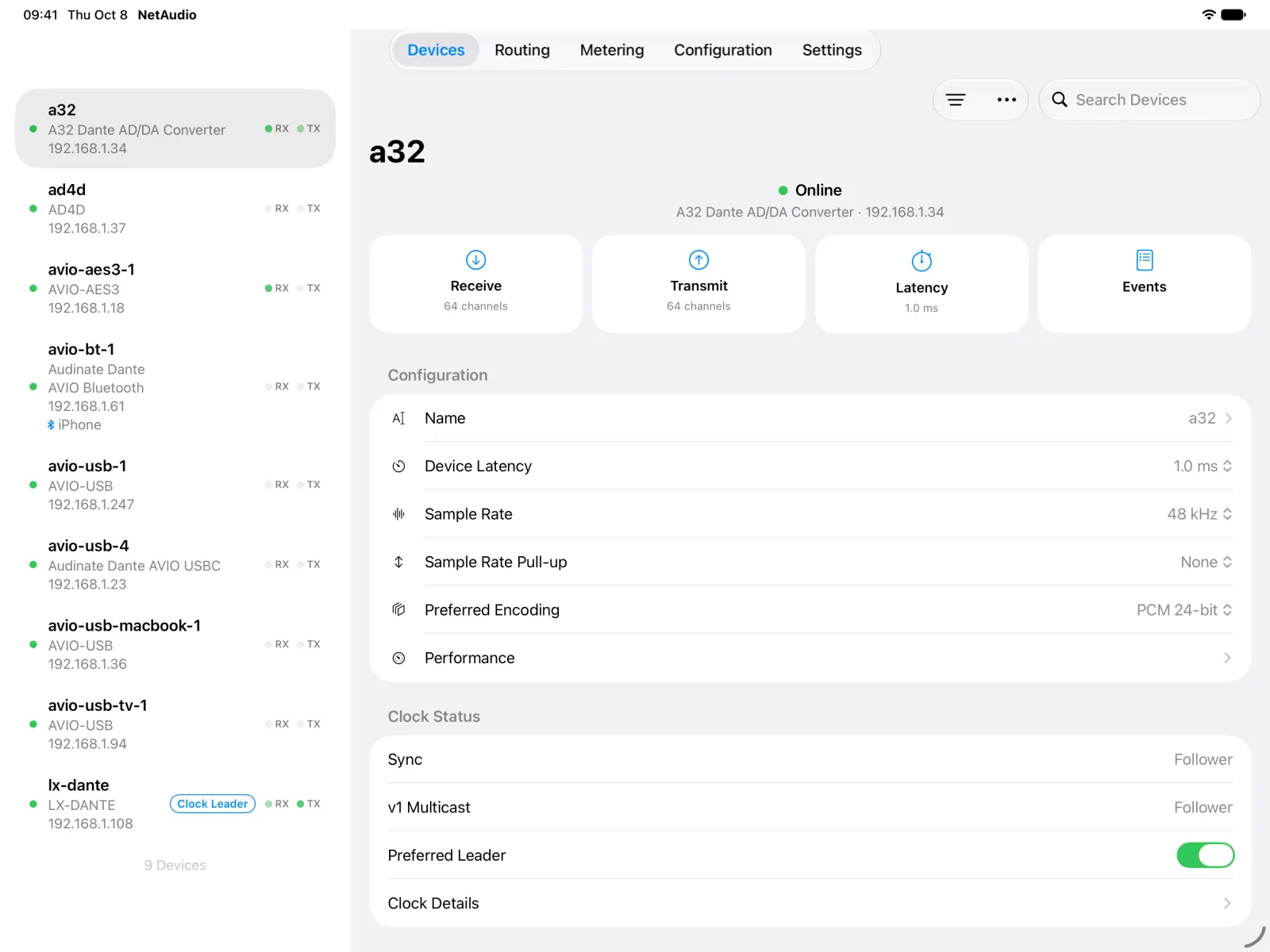Select the lx-dante device
Image resolution: width=1270 pixels, height=952 pixels.
(x=175, y=804)
